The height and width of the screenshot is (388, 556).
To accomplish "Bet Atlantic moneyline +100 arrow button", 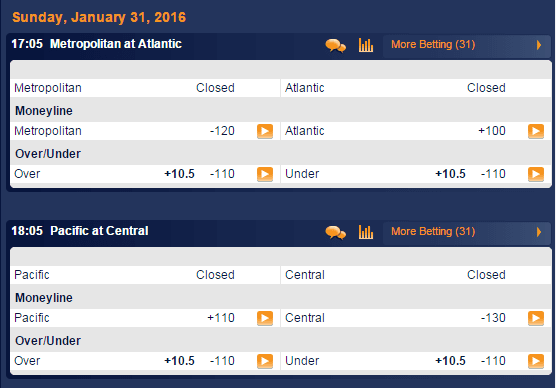I will coord(536,131).
